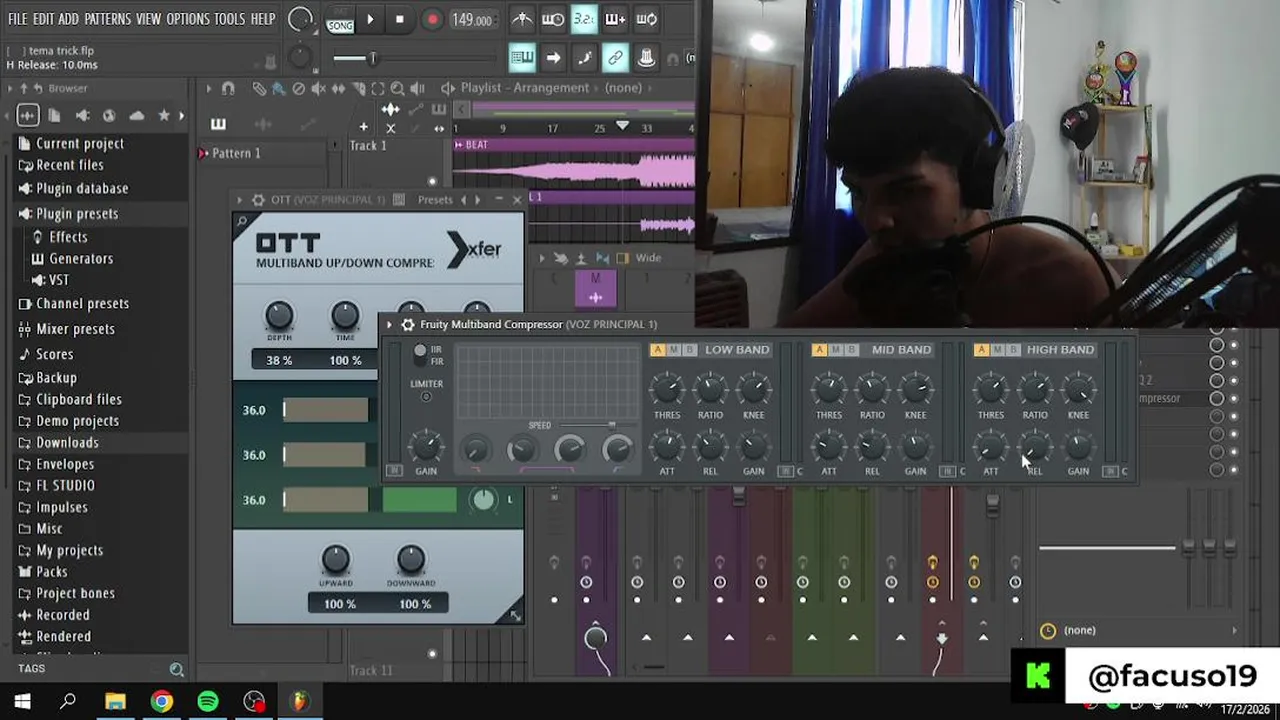Adjust the OTT DEPTH knob

279,316
